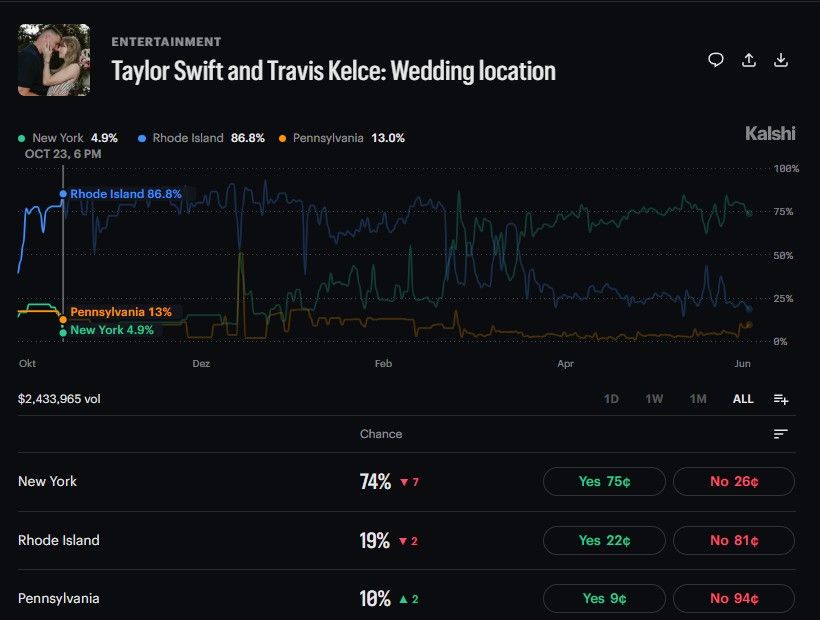Select the 1M time range
The image size is (820, 620).
coord(698,399)
